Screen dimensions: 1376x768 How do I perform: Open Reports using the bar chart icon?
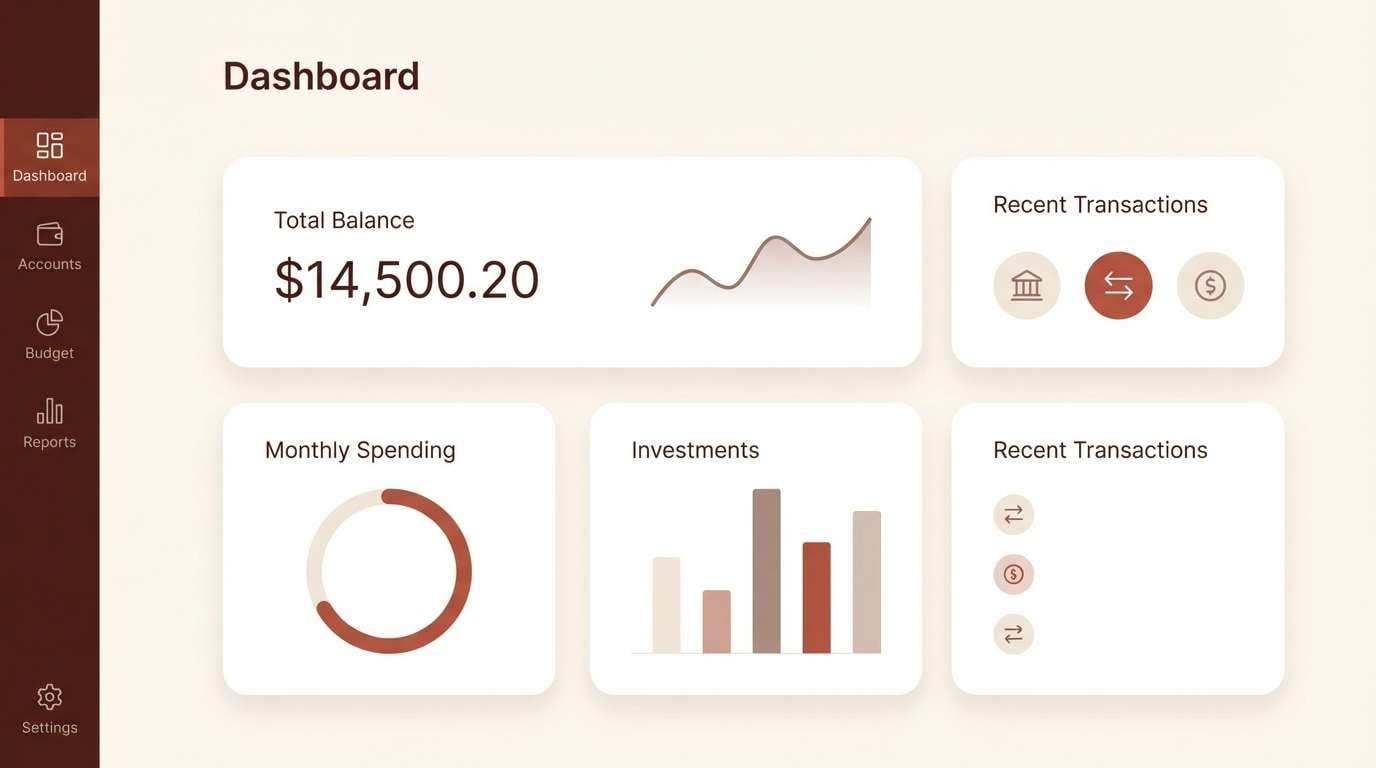click(x=48, y=411)
